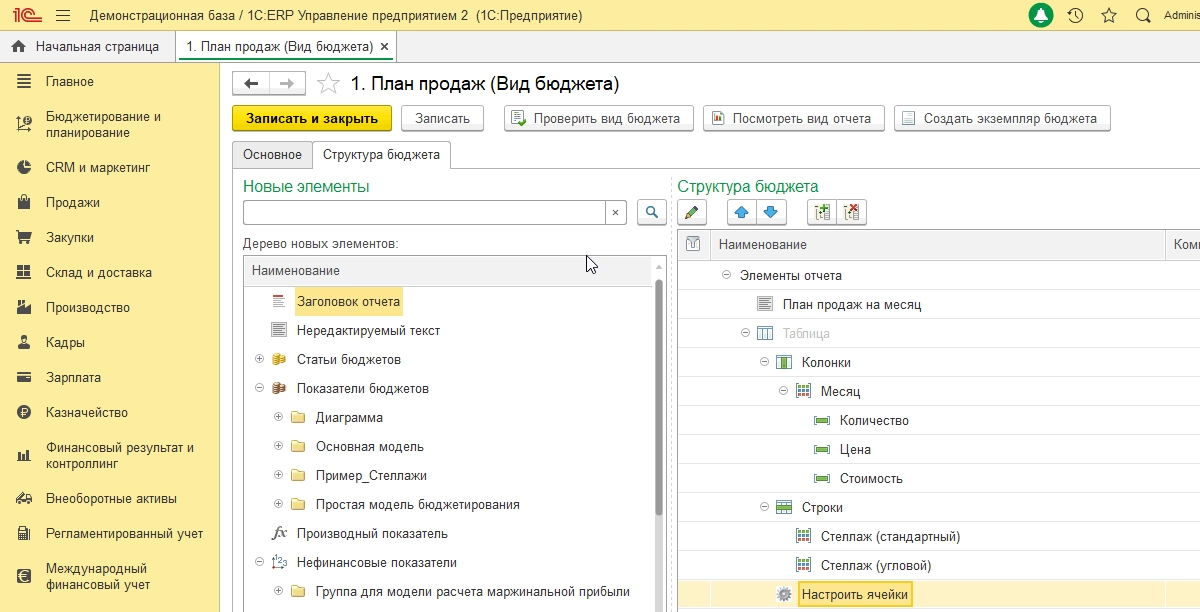Switch to the Основное tab
1200x612 pixels.
coord(272,155)
